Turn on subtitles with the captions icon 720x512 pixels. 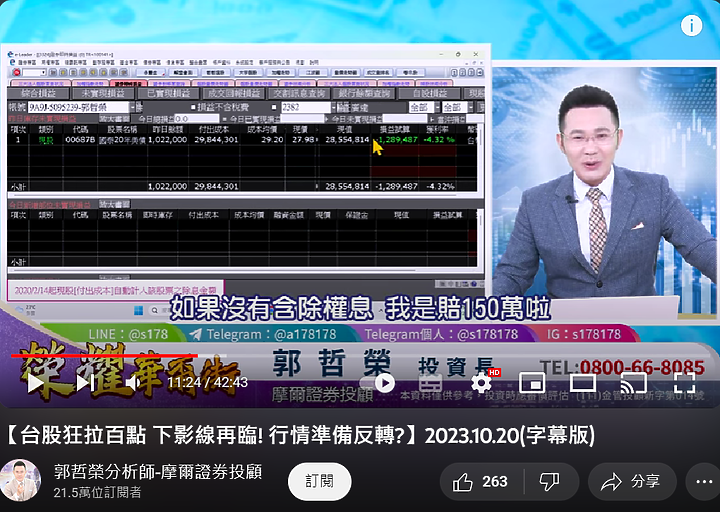tap(430, 383)
